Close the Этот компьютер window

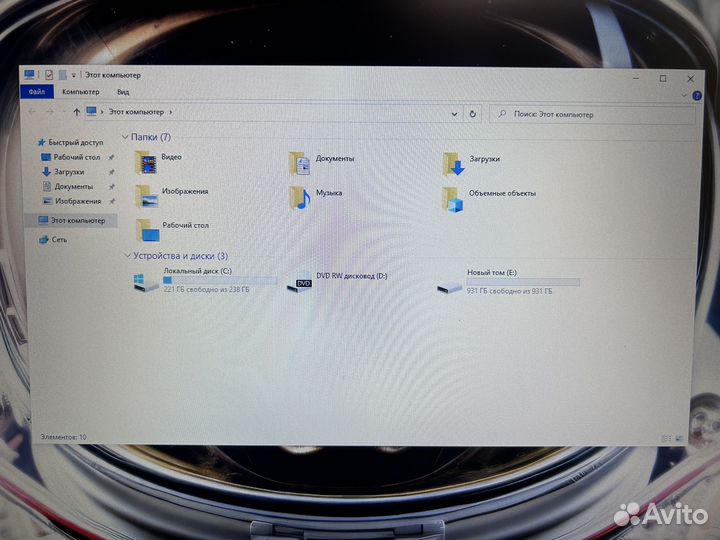[690, 79]
